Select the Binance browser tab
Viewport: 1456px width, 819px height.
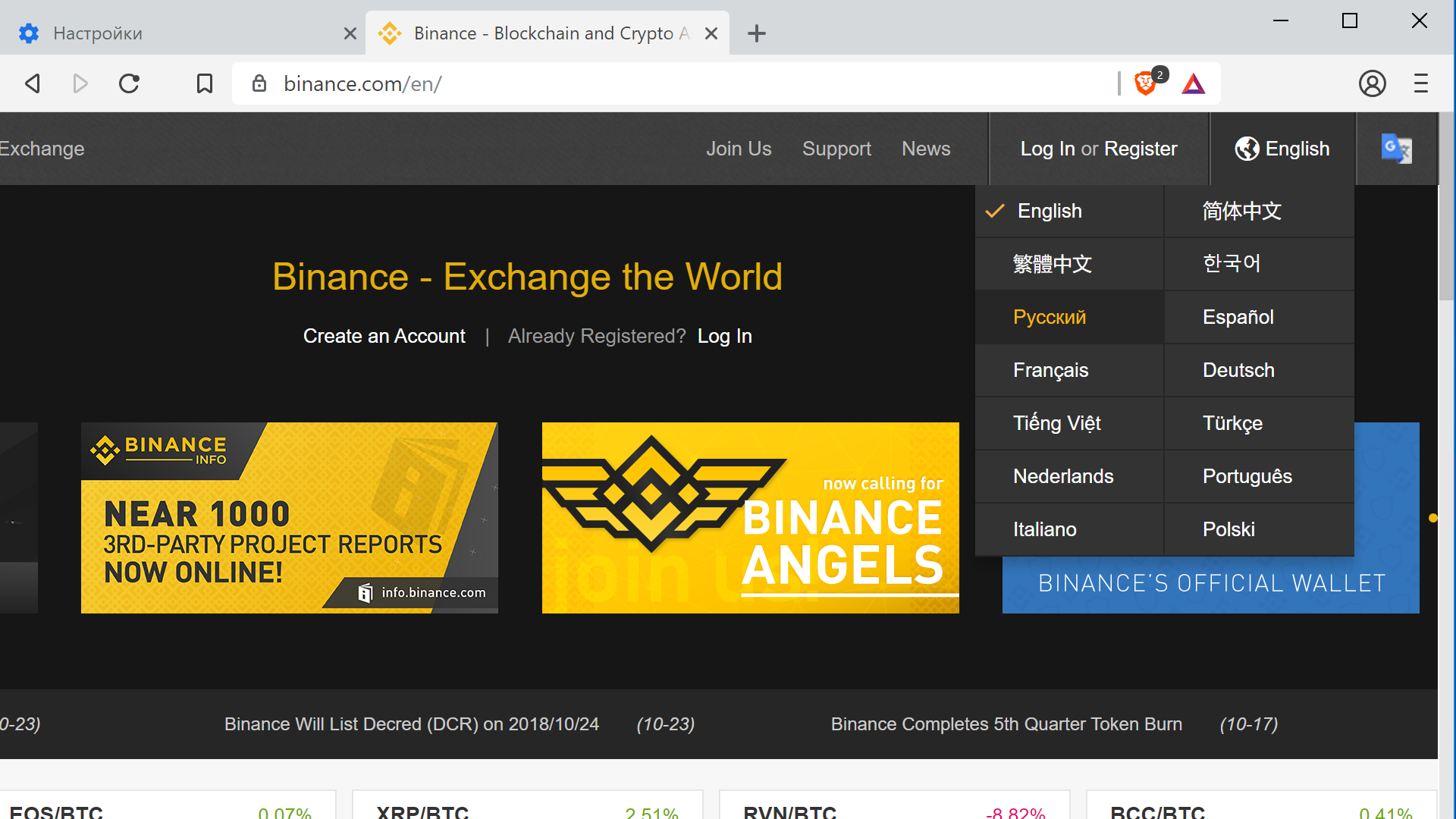(x=548, y=33)
